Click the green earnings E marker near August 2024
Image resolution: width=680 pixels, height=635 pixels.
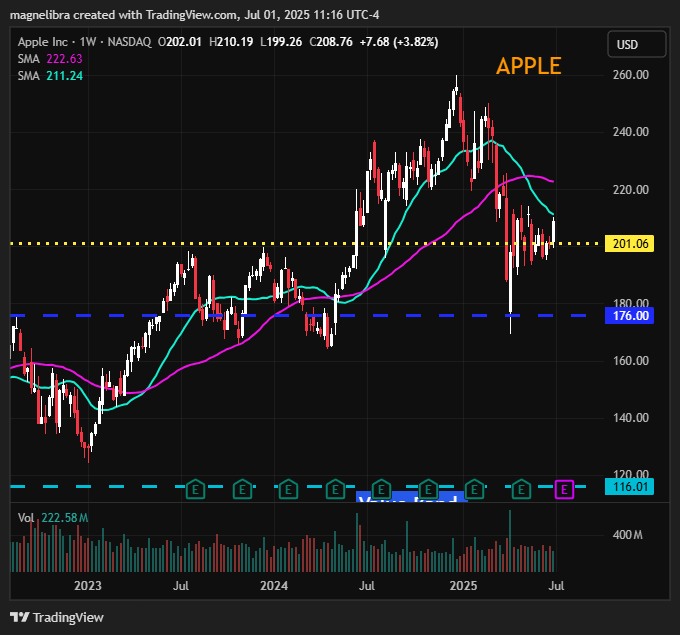tap(381, 489)
